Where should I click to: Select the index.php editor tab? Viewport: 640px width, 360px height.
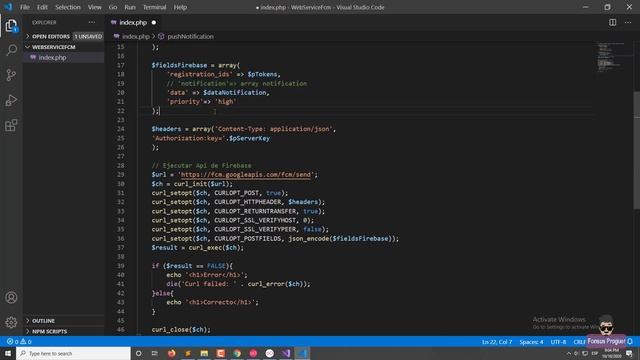pyautogui.click(x=133, y=22)
